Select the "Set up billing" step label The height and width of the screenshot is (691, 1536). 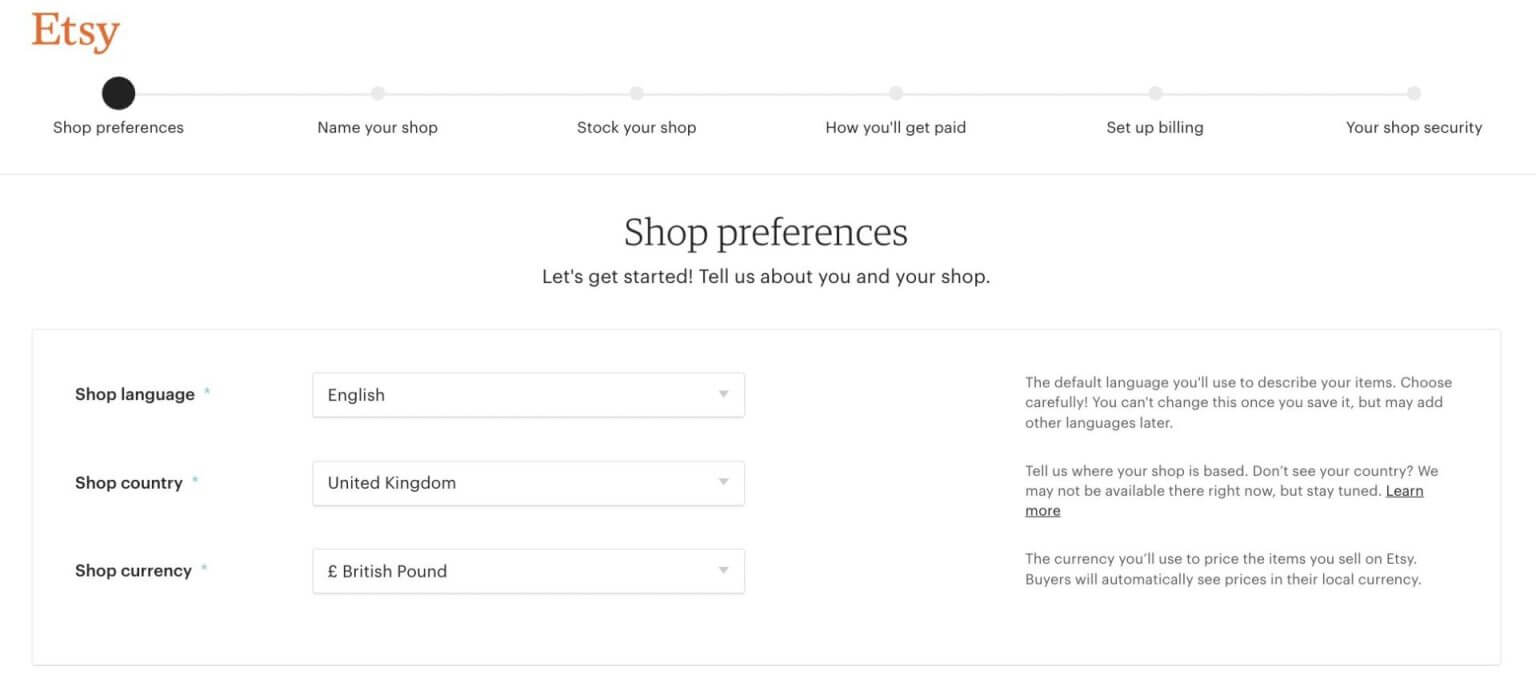click(1155, 127)
